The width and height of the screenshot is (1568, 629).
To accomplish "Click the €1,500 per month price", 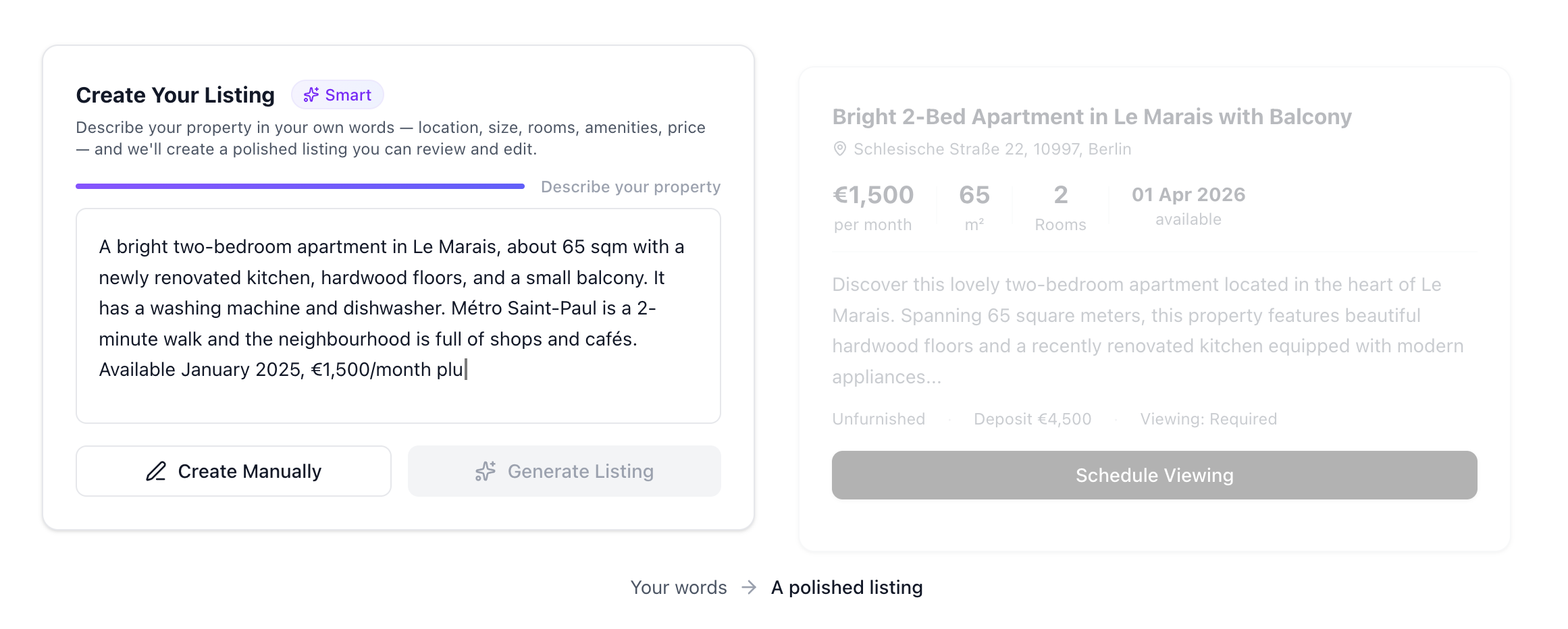I will click(x=872, y=207).
